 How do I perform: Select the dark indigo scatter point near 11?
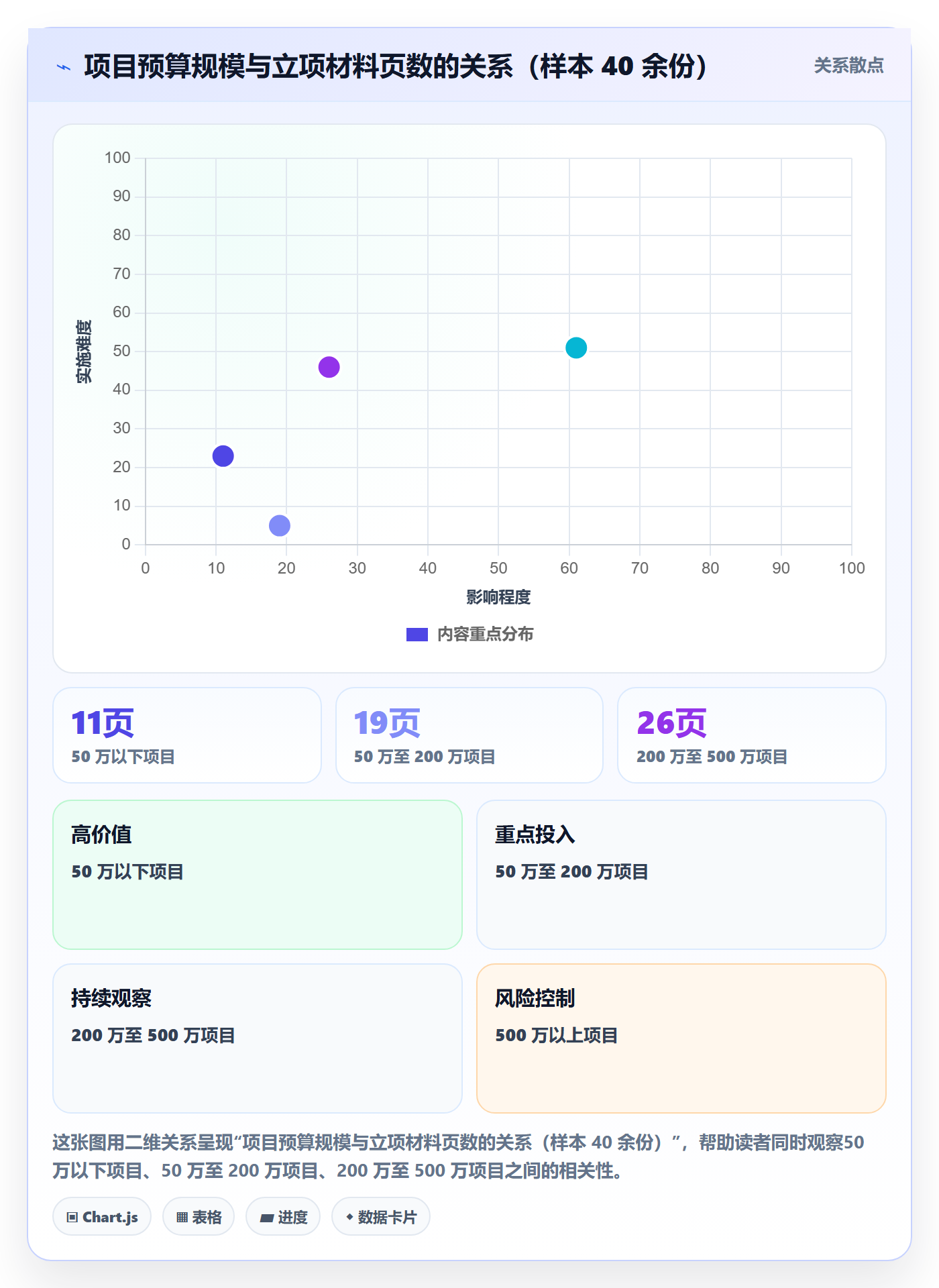click(223, 456)
